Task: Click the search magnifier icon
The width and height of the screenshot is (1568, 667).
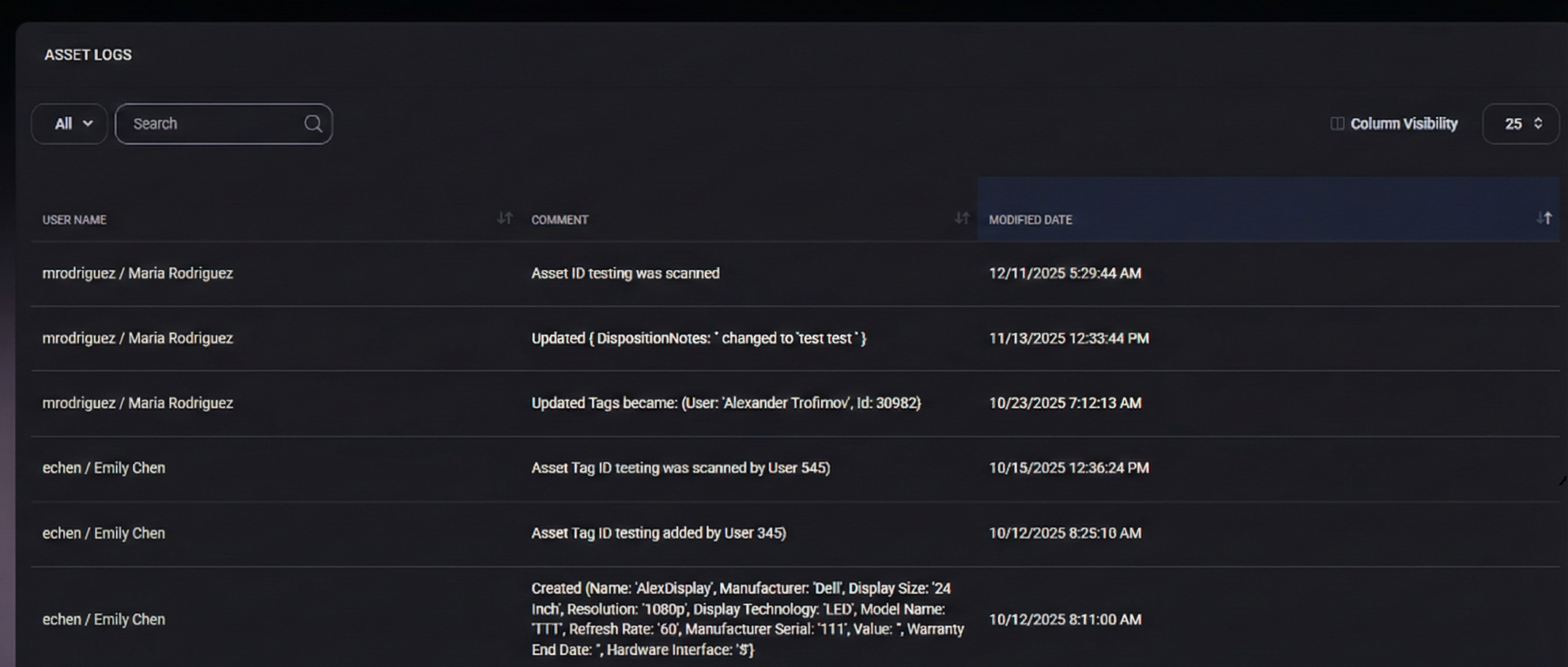Action: click(x=313, y=124)
